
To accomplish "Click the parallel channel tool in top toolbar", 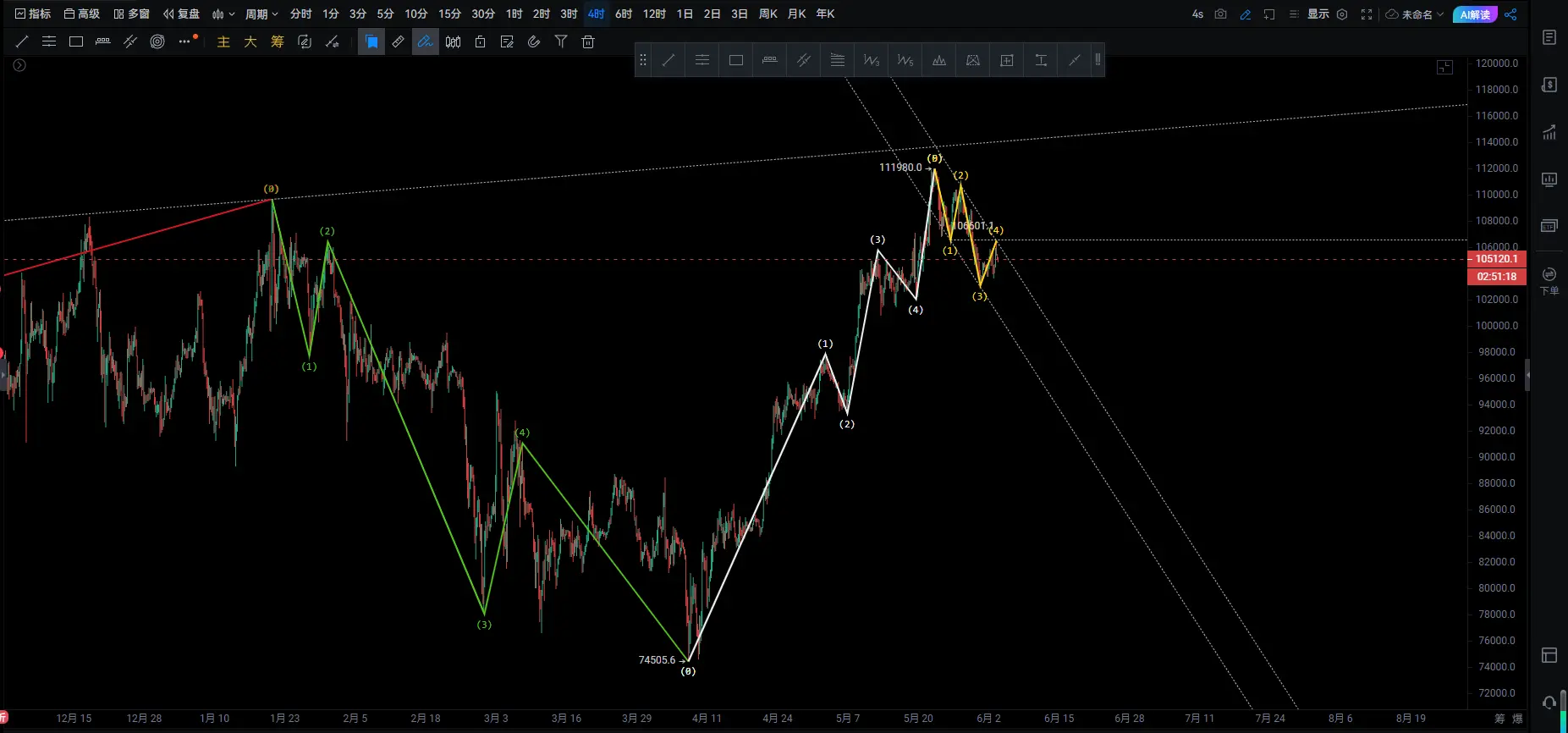I will click(x=130, y=41).
